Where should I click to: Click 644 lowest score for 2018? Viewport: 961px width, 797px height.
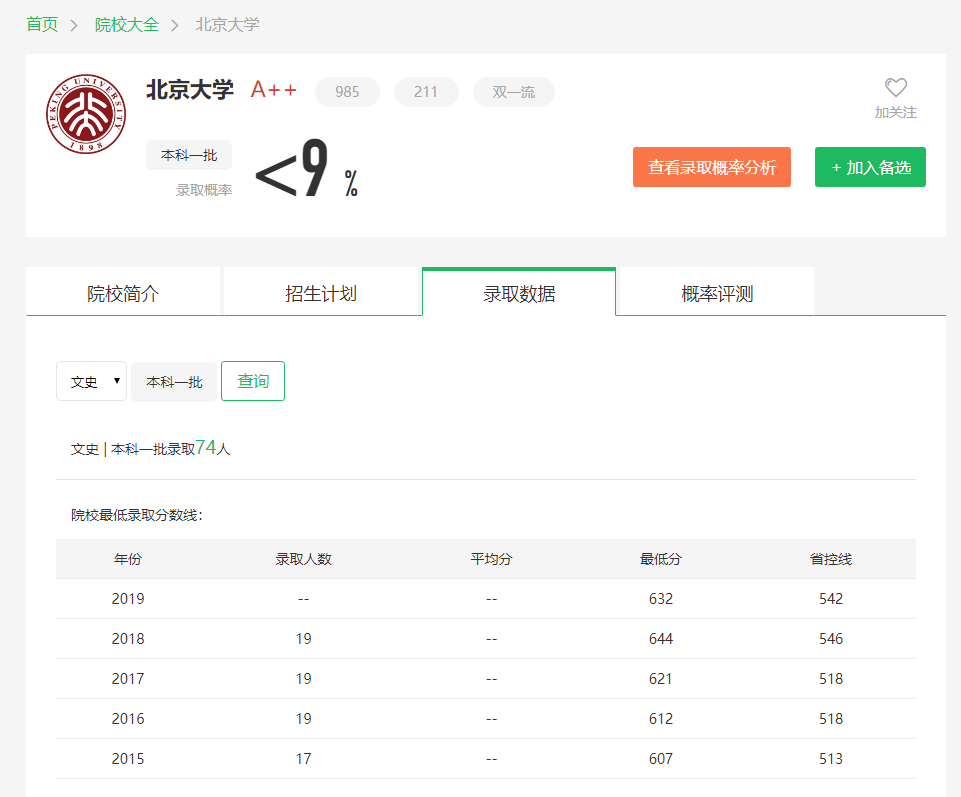point(661,639)
